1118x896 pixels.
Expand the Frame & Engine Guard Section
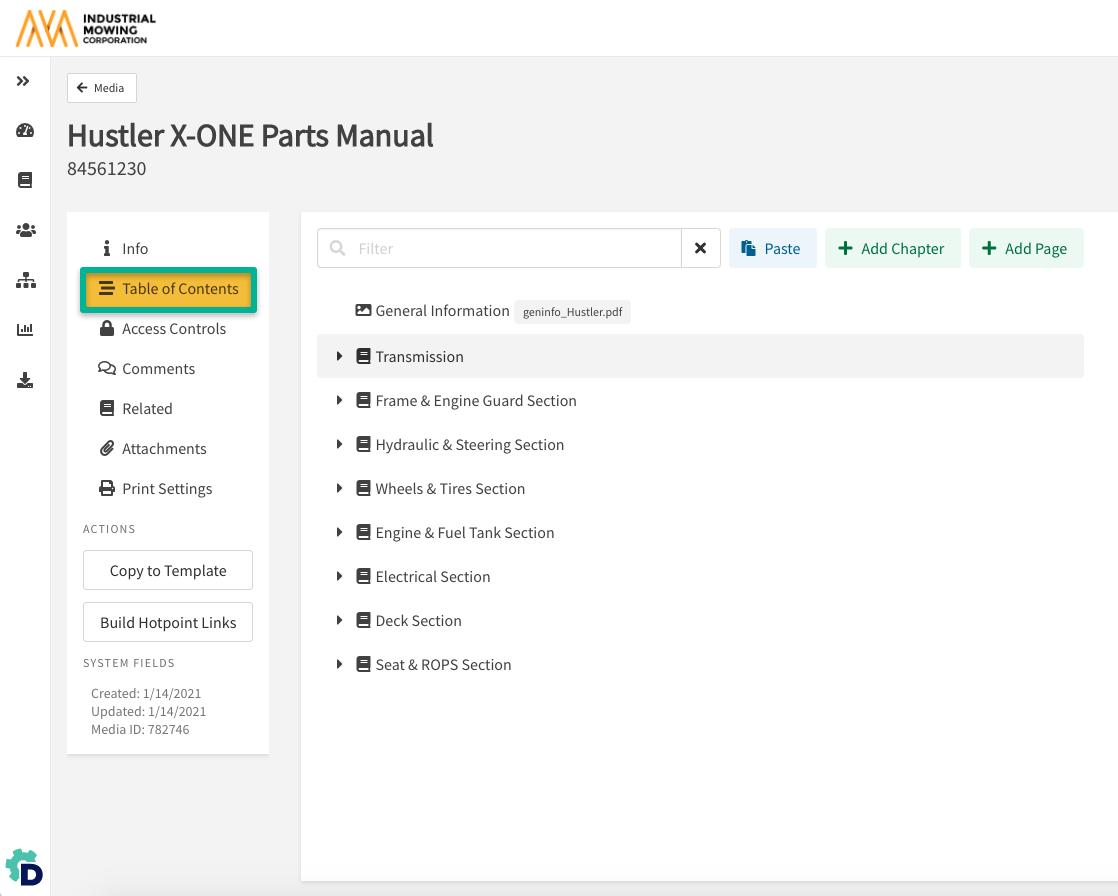[x=340, y=401]
